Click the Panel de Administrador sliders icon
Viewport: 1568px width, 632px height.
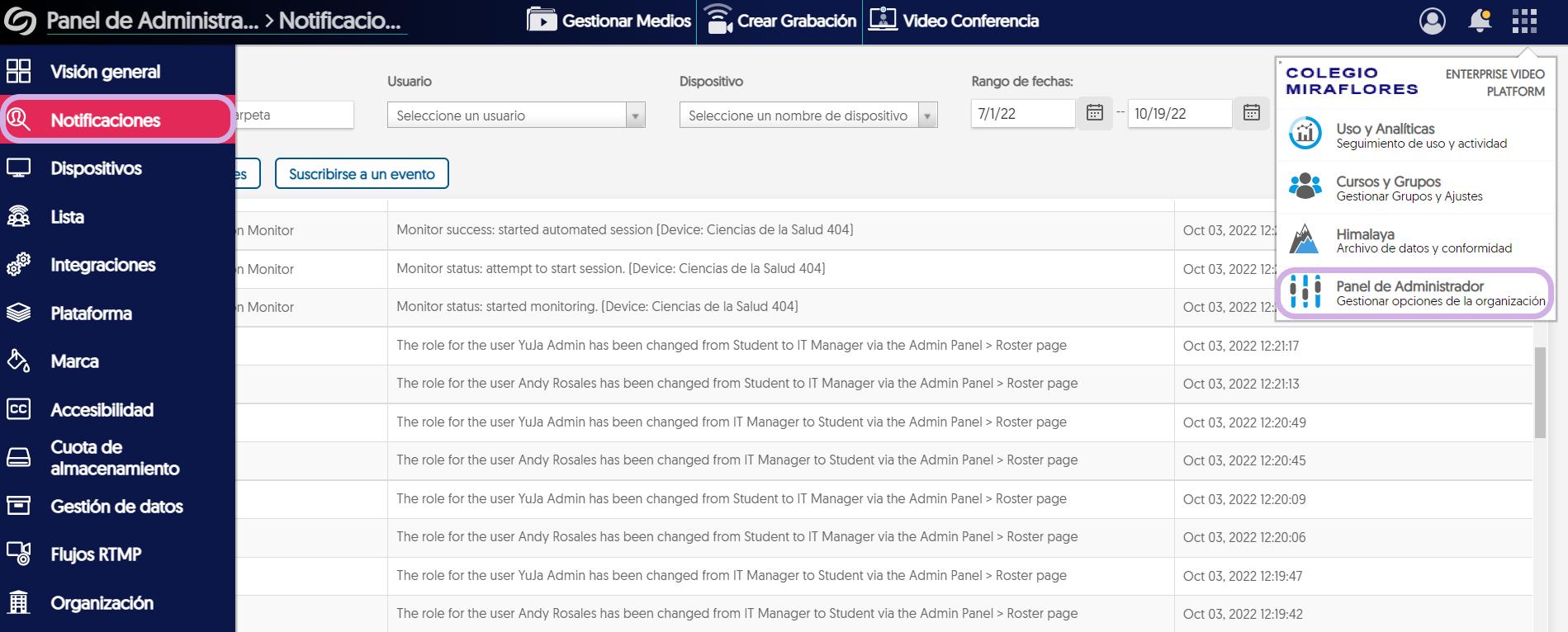[1305, 291]
